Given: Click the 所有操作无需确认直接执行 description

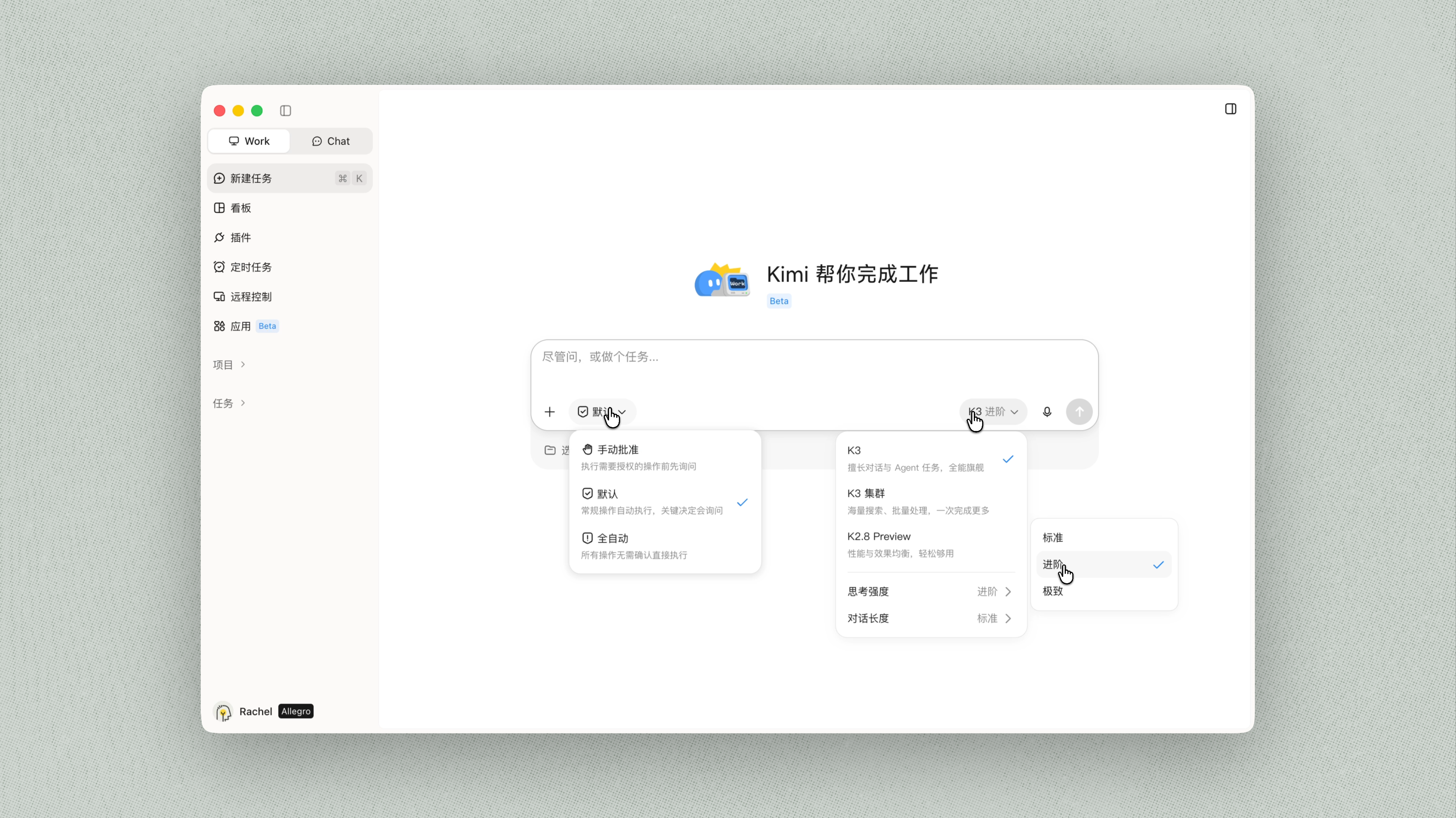Looking at the screenshot, I should click(634, 555).
